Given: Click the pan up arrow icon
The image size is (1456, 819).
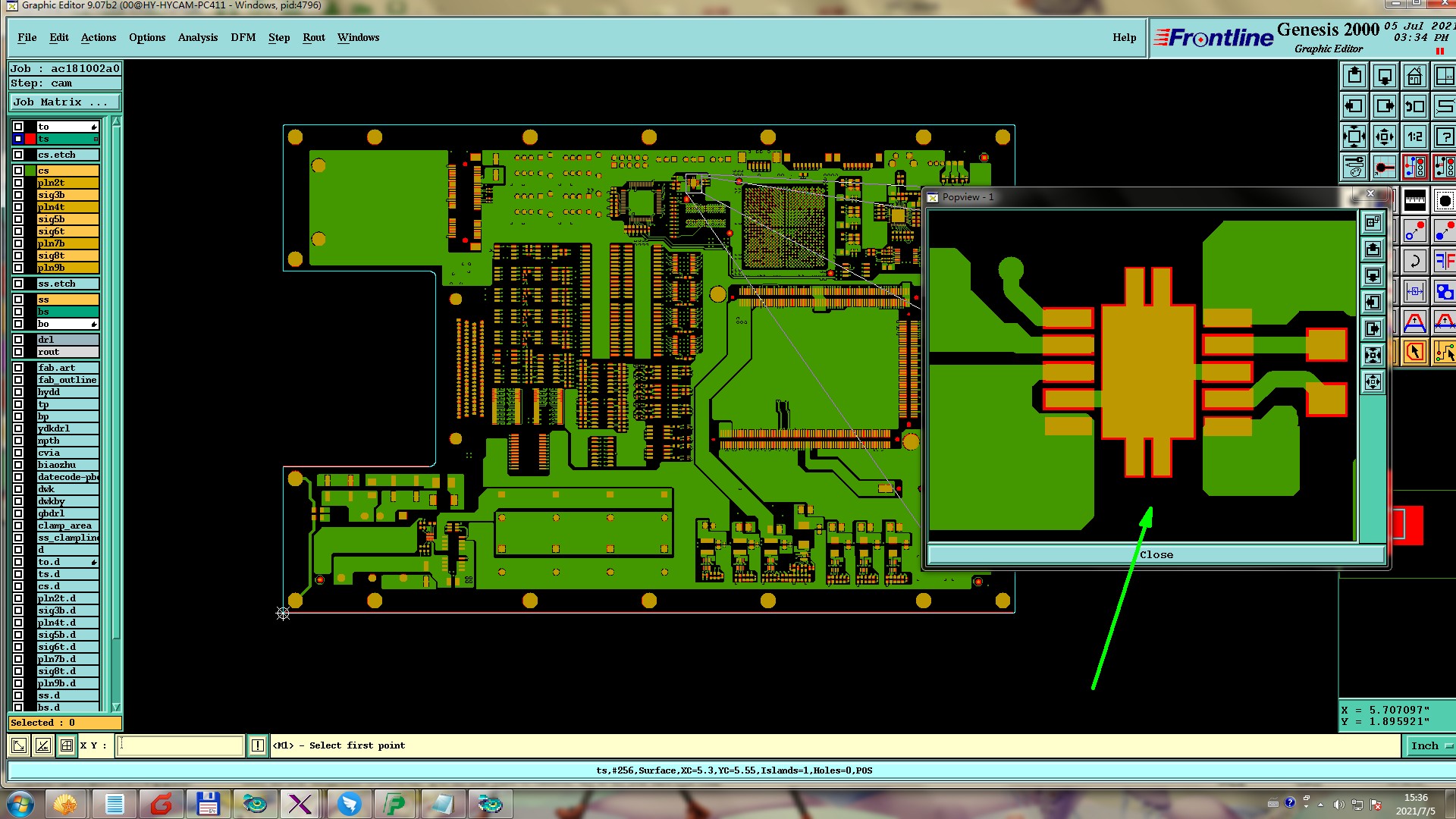Looking at the screenshot, I should [x=1354, y=76].
